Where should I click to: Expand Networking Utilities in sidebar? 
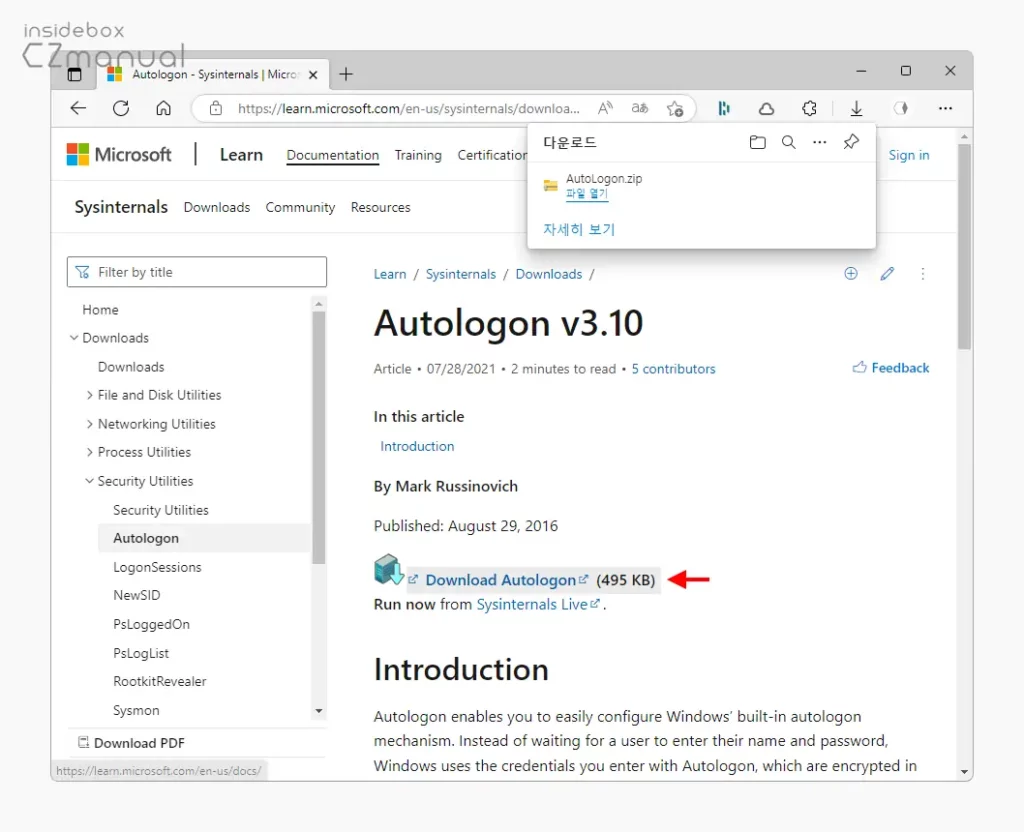[90, 424]
